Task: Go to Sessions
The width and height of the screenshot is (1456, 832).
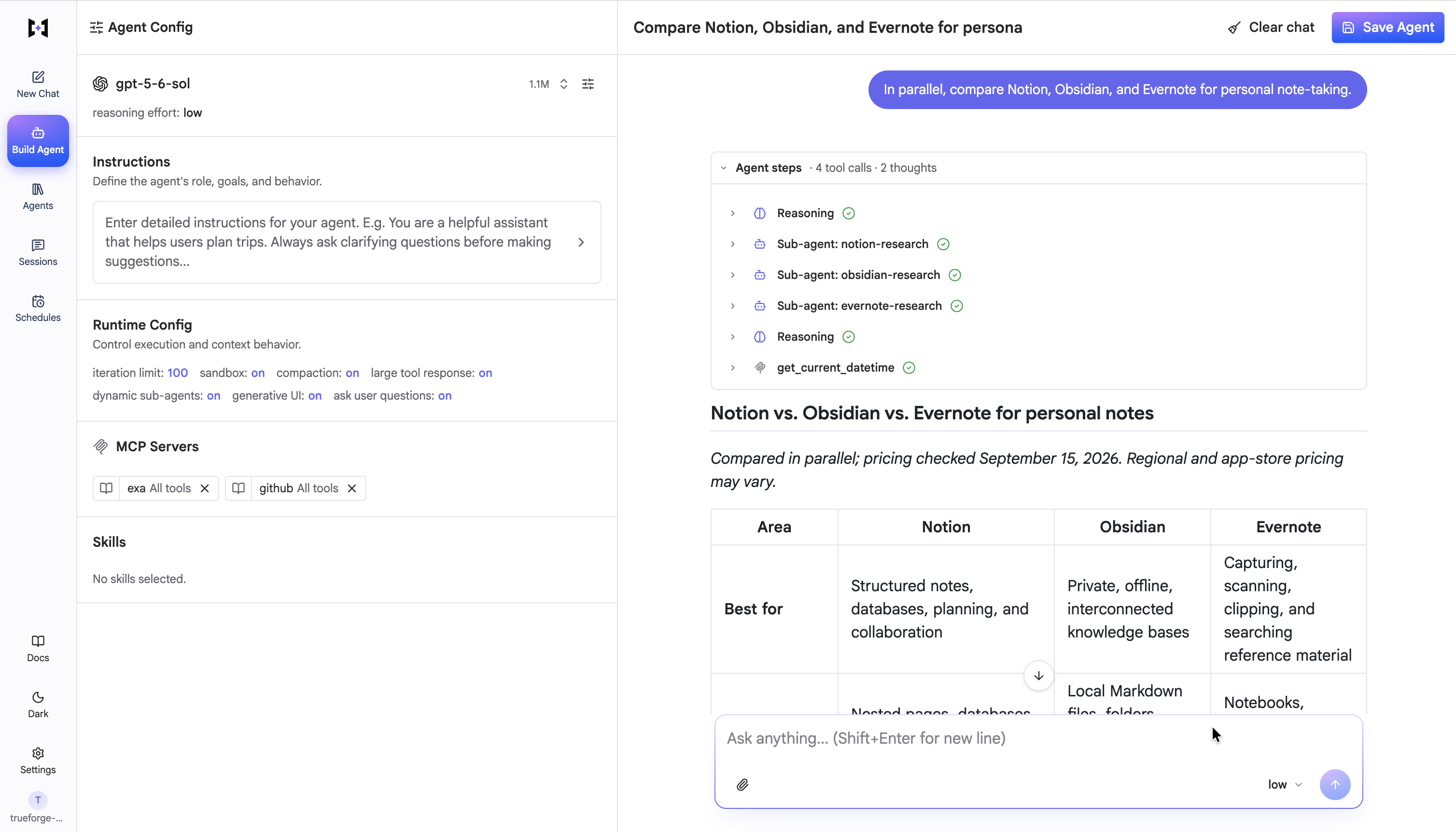Action: [x=38, y=252]
